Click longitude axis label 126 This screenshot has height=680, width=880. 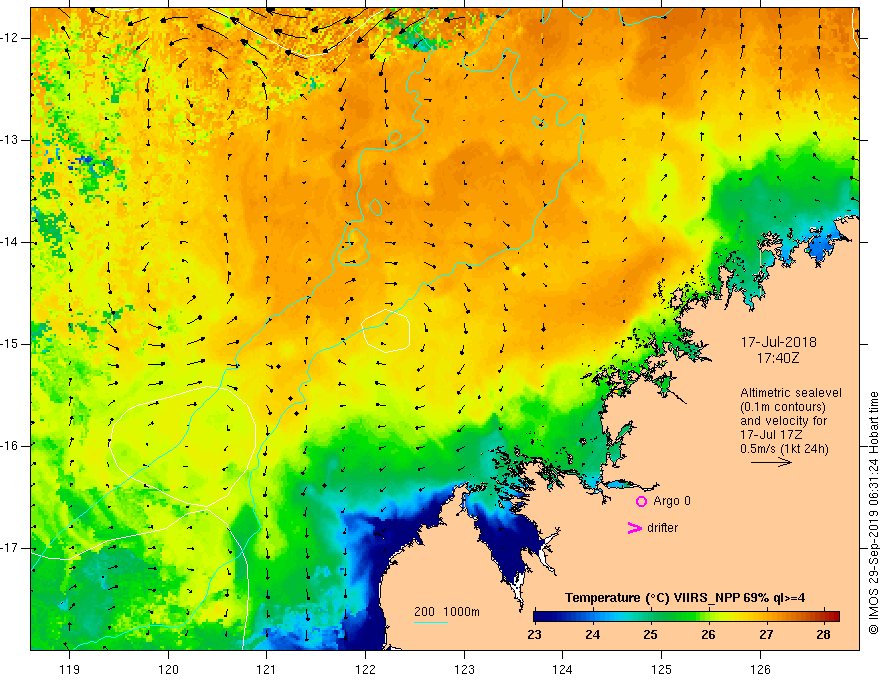coord(760,669)
